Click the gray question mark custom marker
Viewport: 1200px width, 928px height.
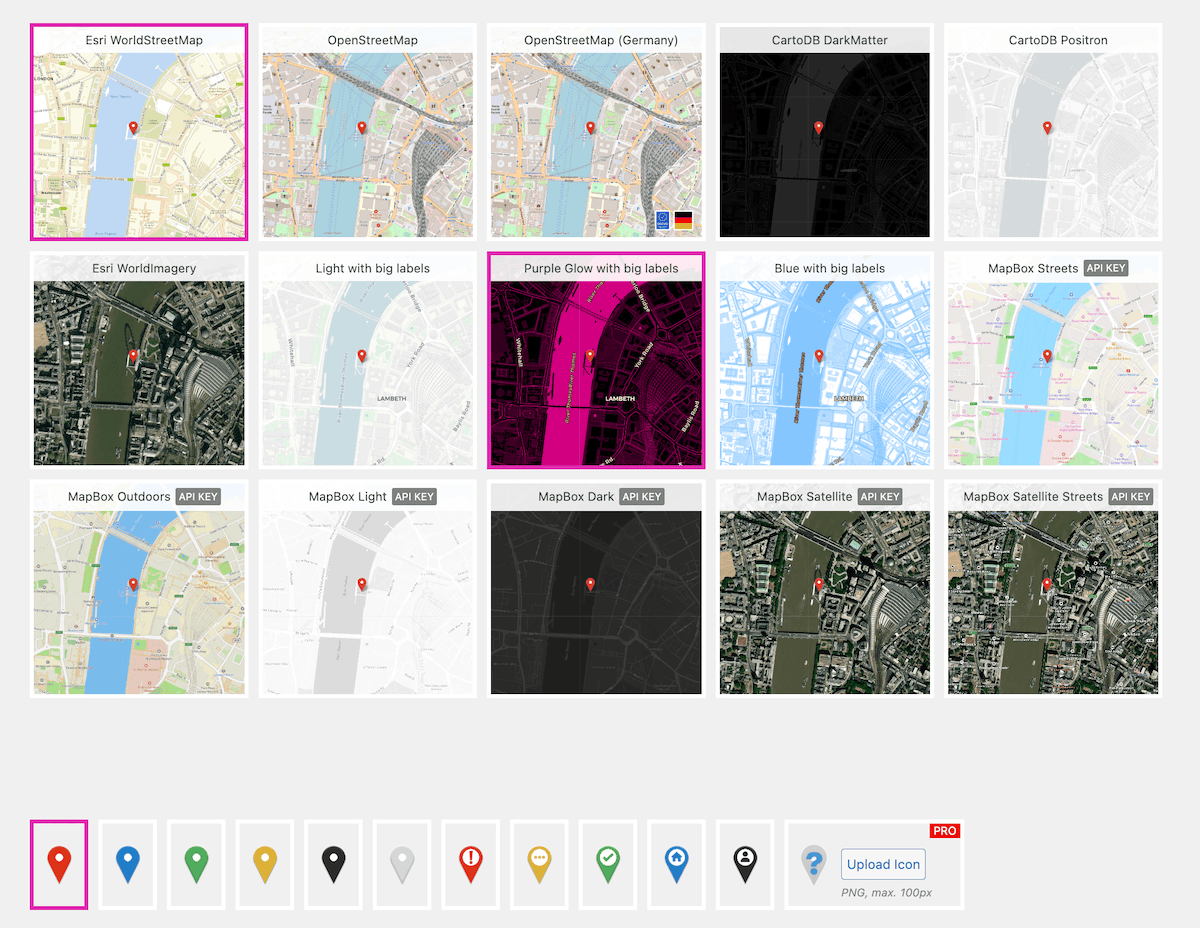(813, 864)
